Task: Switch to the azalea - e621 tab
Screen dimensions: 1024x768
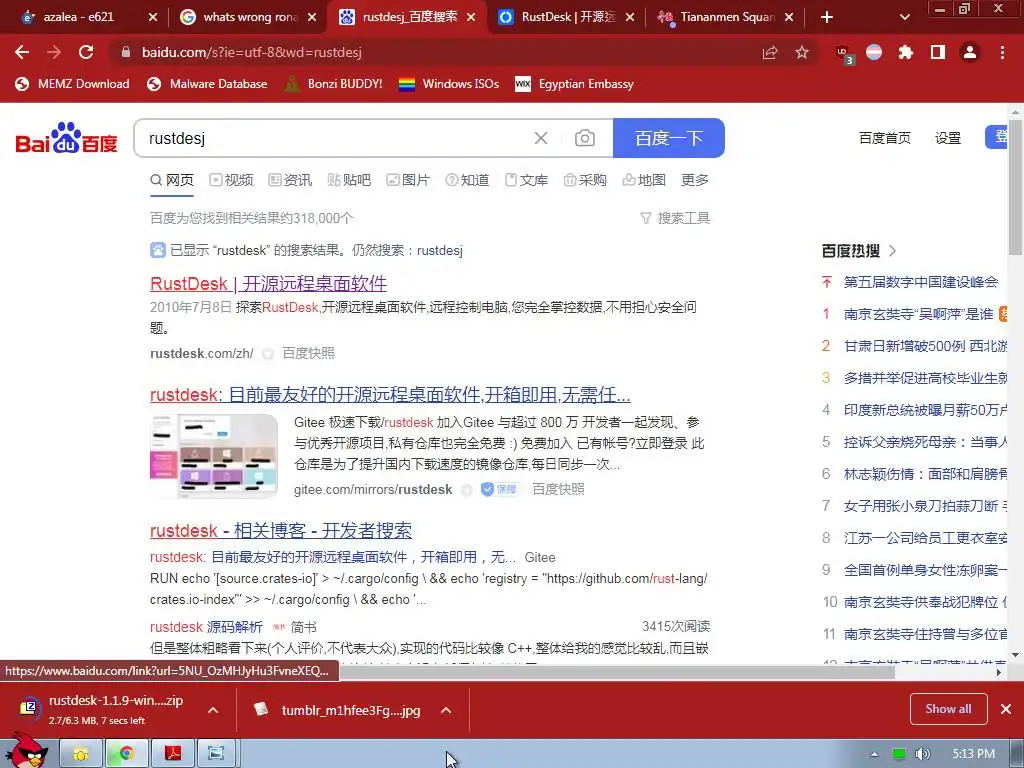Action: (83, 17)
